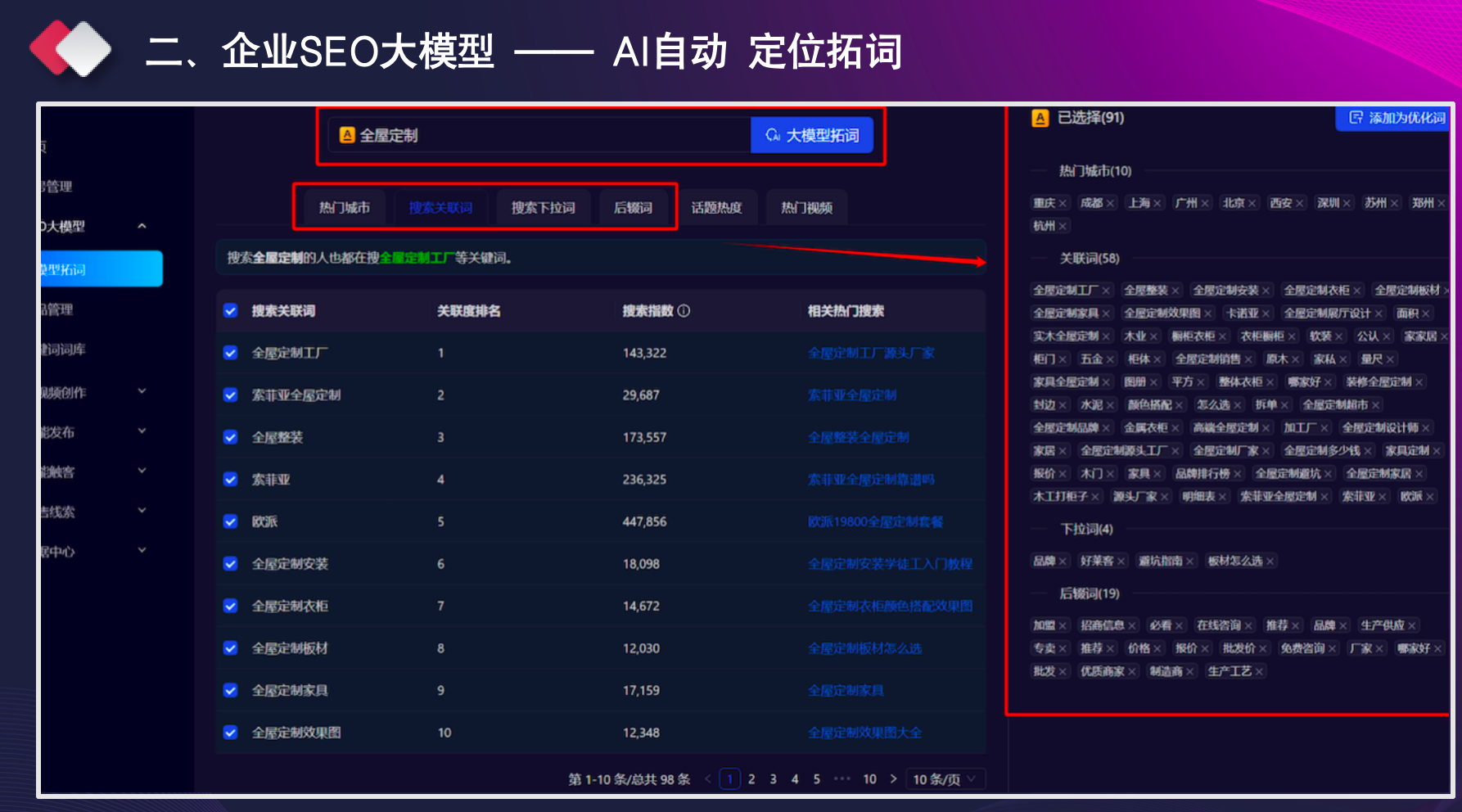Image resolution: width=1462 pixels, height=812 pixels.
Task: Open the 搜索下拉词 tab
Action: tap(543, 208)
